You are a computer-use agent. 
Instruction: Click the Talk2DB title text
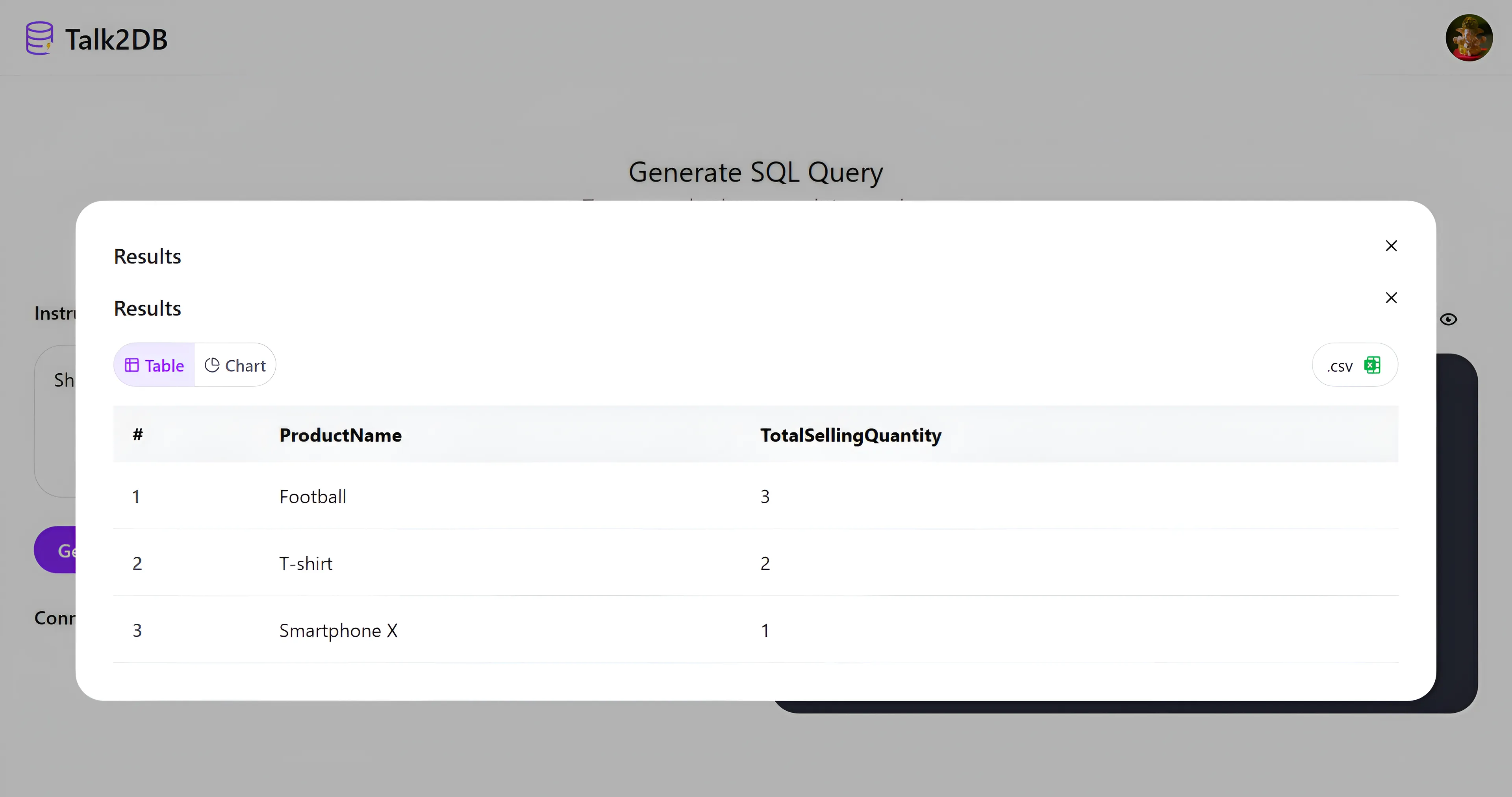tap(116, 40)
